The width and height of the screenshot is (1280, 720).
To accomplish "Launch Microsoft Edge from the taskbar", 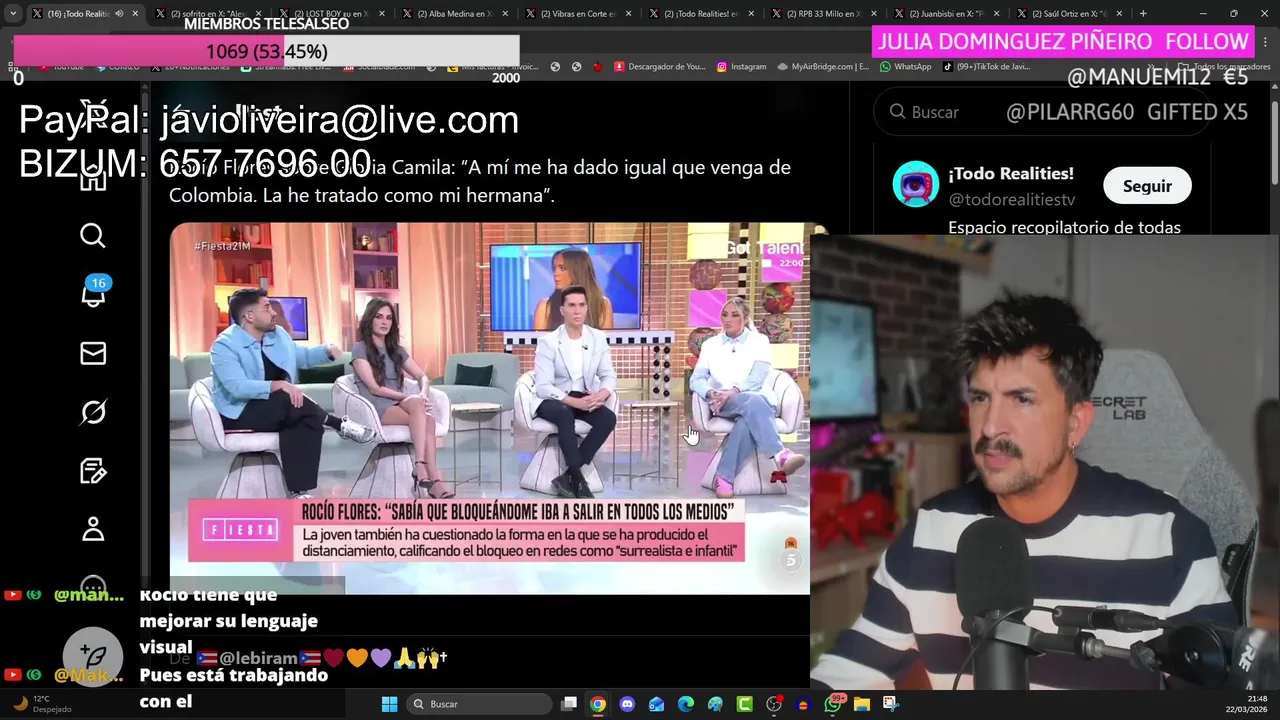I will coord(686,704).
